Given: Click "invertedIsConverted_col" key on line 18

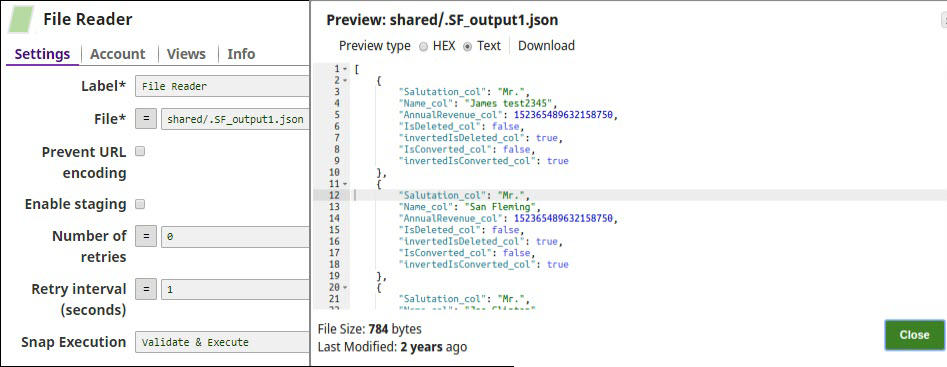Looking at the screenshot, I should (x=467, y=264).
